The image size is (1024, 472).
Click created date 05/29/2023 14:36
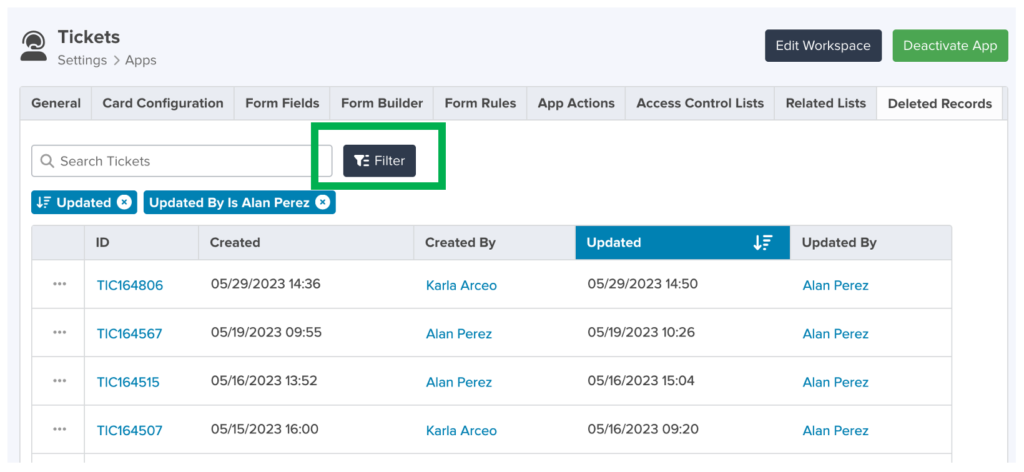point(266,283)
